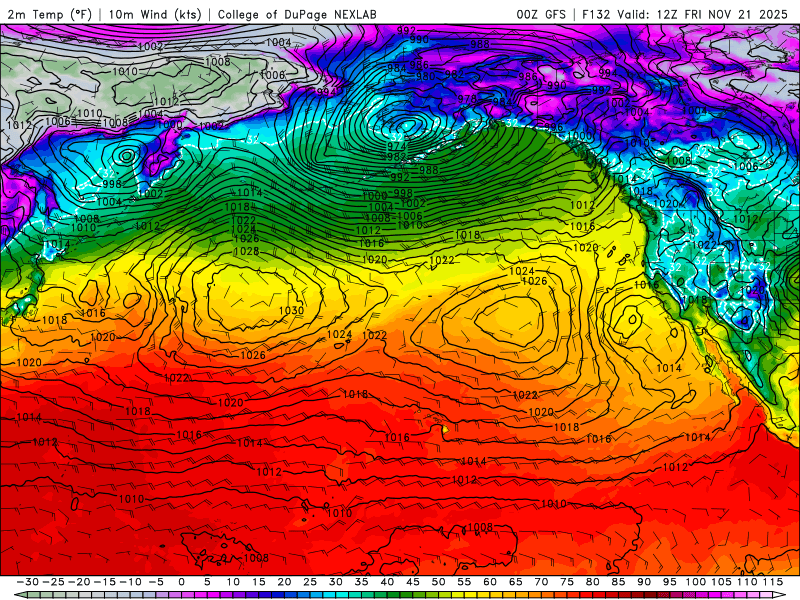Viewport: 800px width, 600px height.
Task: Click the -20 value on temperature scale
Action: point(80,582)
